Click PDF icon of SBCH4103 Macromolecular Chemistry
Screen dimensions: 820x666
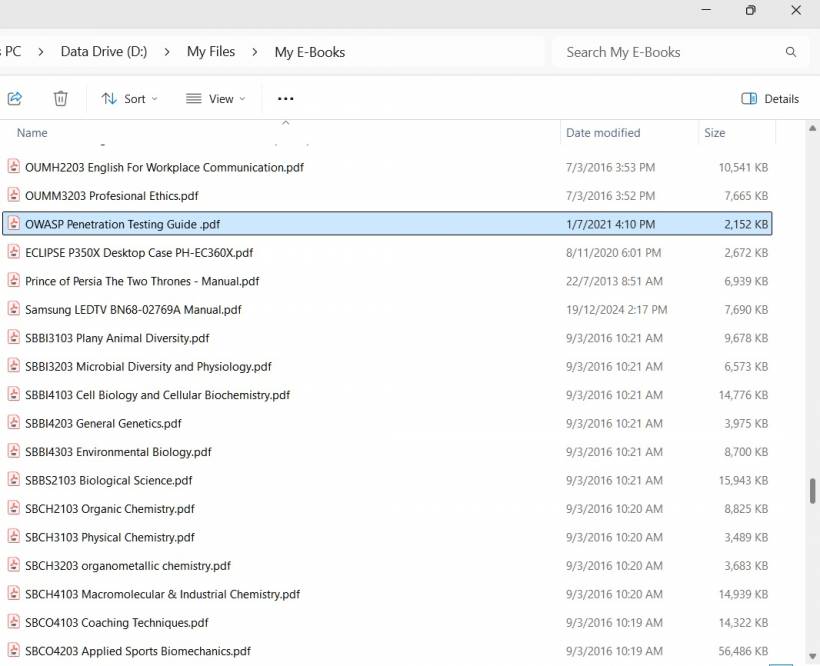click(14, 593)
